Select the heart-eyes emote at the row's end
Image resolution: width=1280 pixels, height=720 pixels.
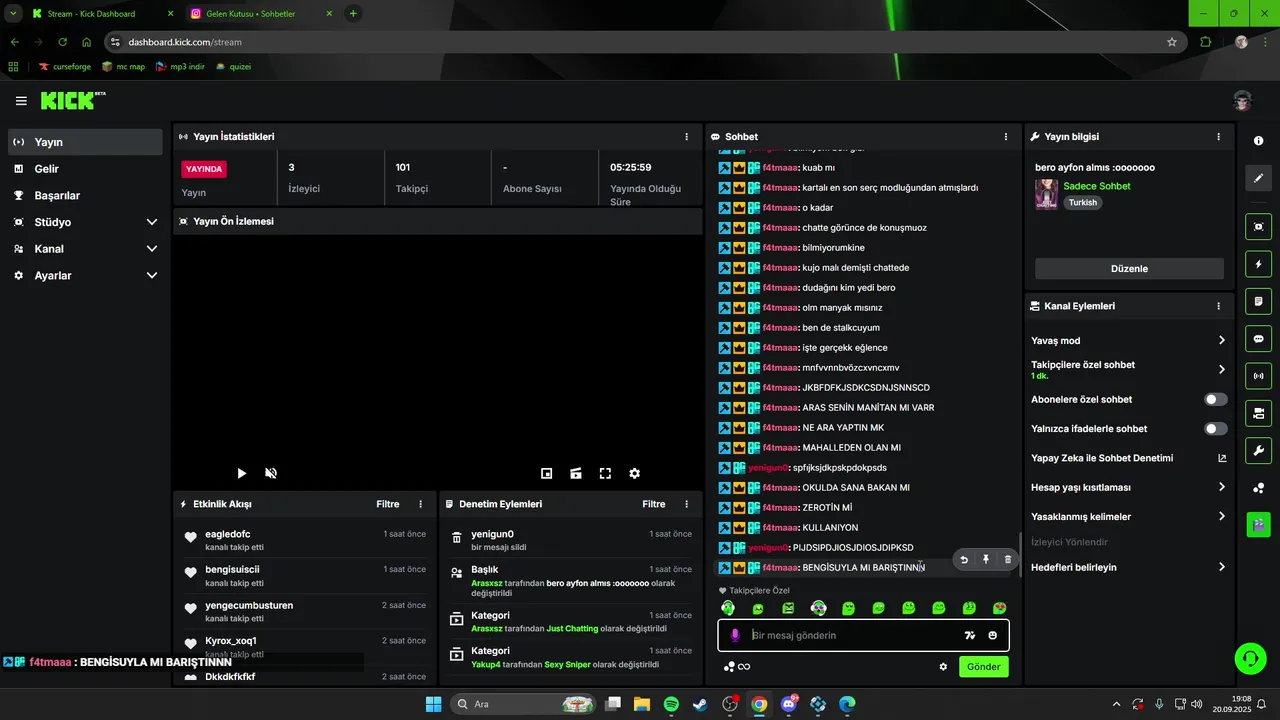pyautogui.click(x=999, y=608)
